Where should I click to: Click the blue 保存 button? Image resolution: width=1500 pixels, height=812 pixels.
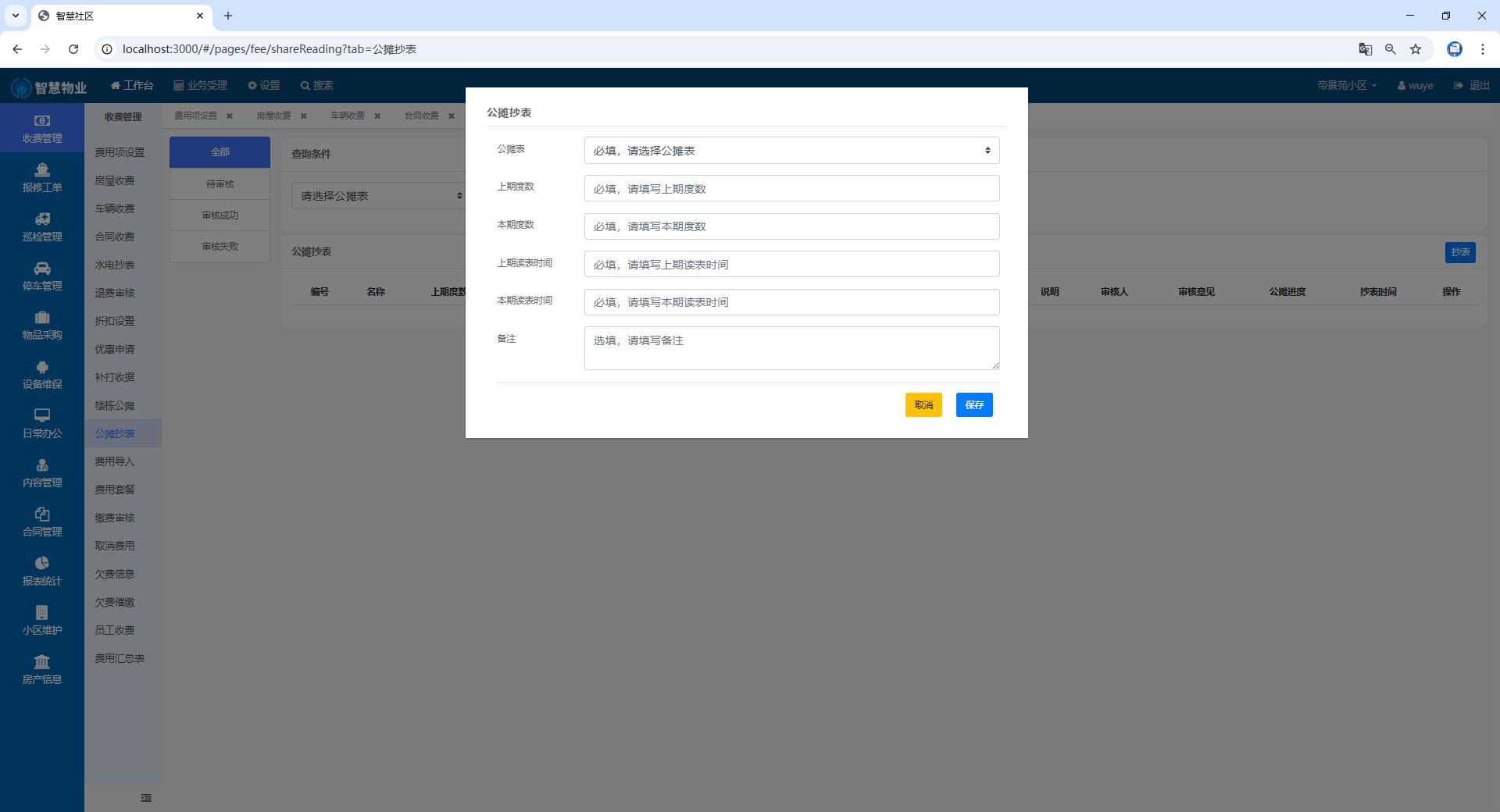point(974,405)
